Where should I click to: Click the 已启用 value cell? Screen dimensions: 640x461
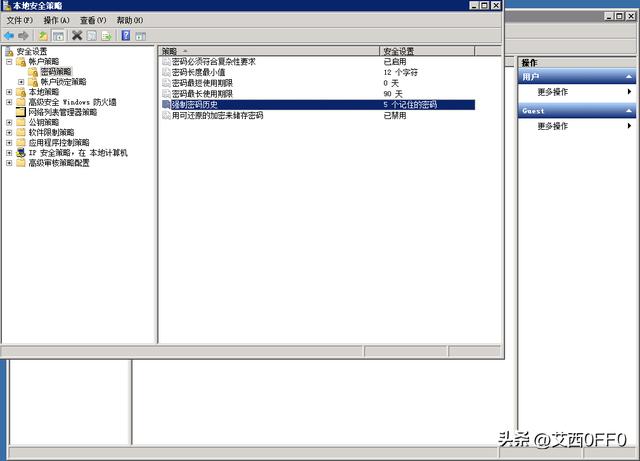pyautogui.click(x=395, y=62)
